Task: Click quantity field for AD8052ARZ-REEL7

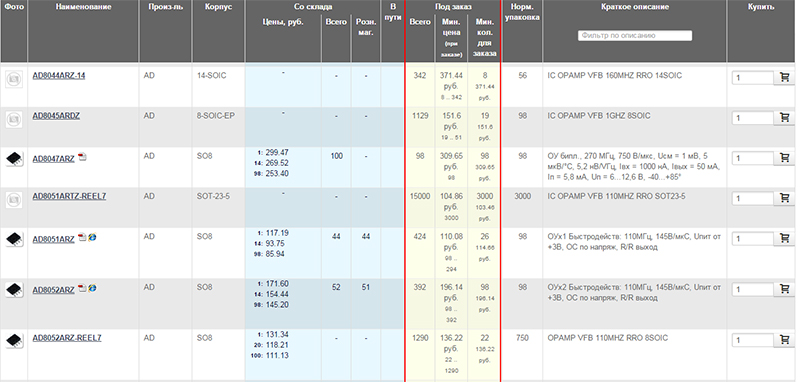Action: pos(753,340)
